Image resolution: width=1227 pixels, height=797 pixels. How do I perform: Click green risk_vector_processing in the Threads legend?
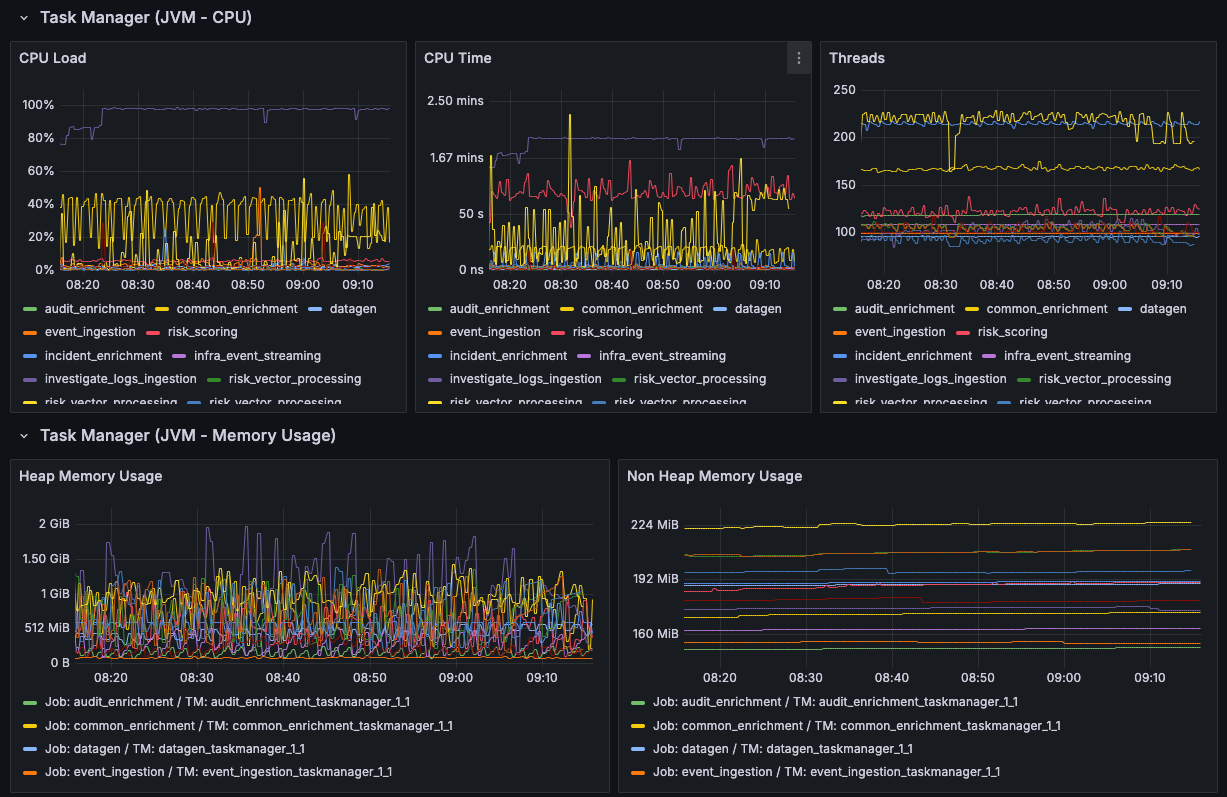click(x=1102, y=379)
